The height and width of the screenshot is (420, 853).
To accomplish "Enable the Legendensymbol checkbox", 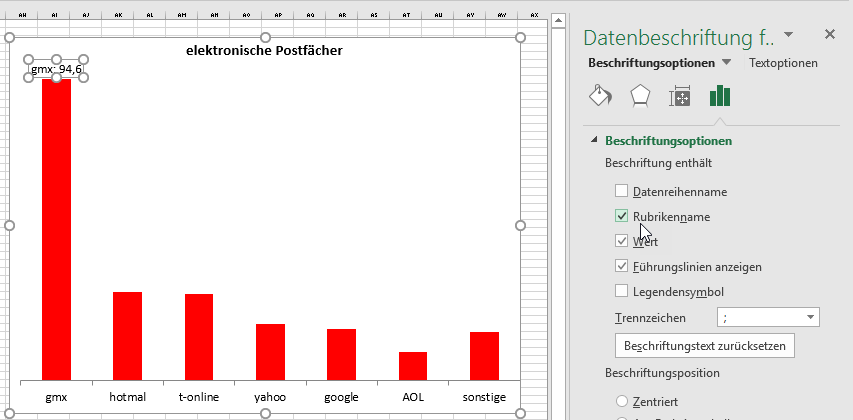I will coord(621,292).
